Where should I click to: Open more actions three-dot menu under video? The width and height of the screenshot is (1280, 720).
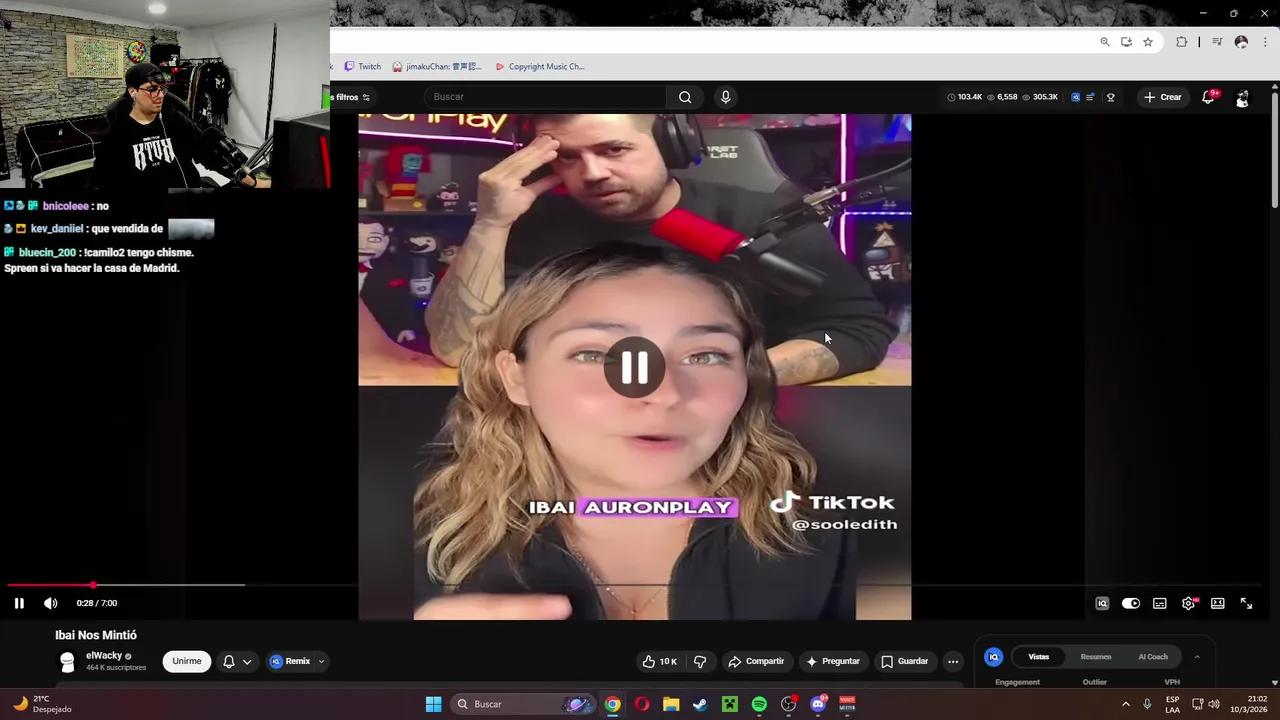pyautogui.click(x=953, y=661)
